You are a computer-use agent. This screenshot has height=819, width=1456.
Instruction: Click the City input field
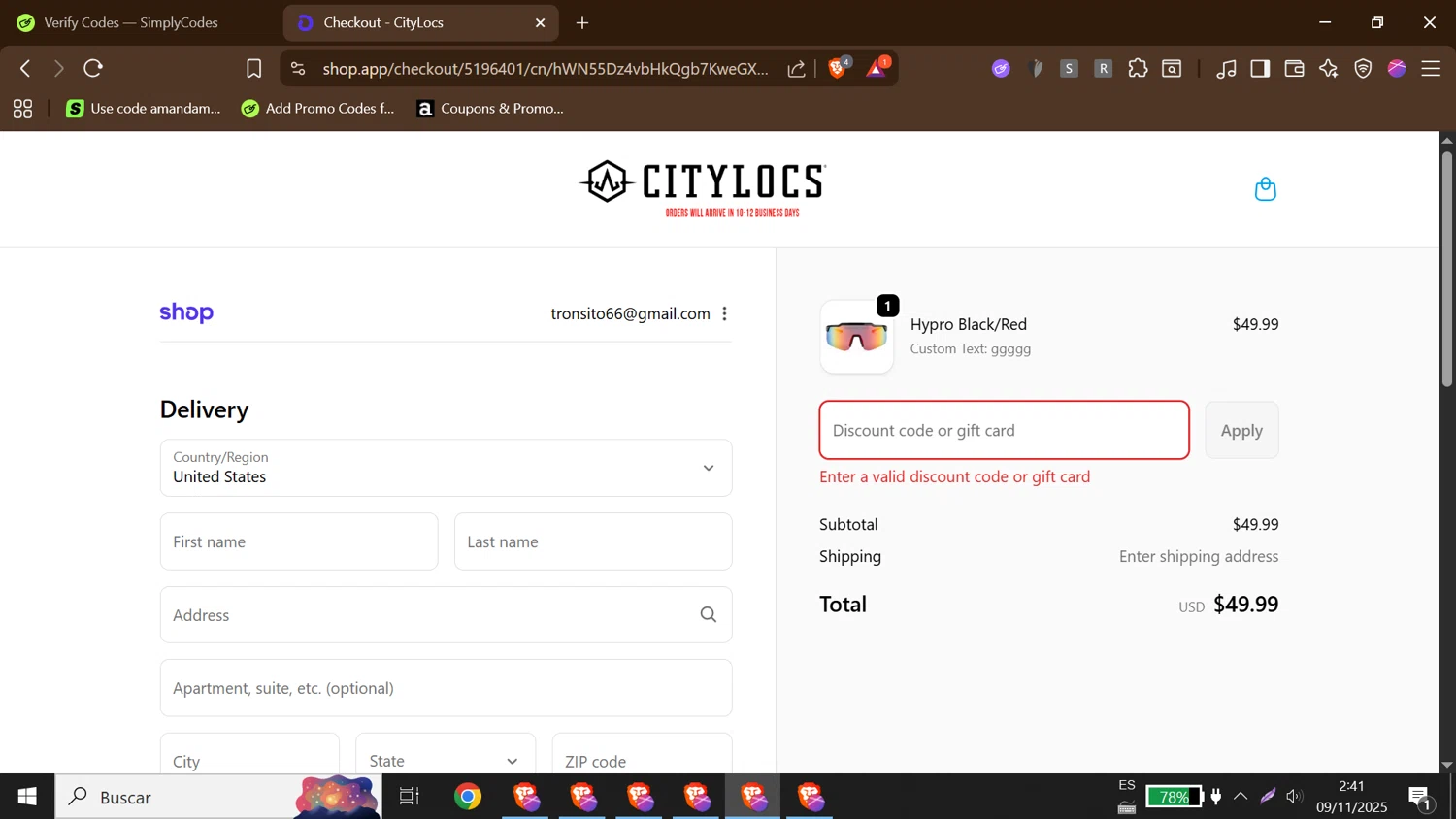coord(249,761)
